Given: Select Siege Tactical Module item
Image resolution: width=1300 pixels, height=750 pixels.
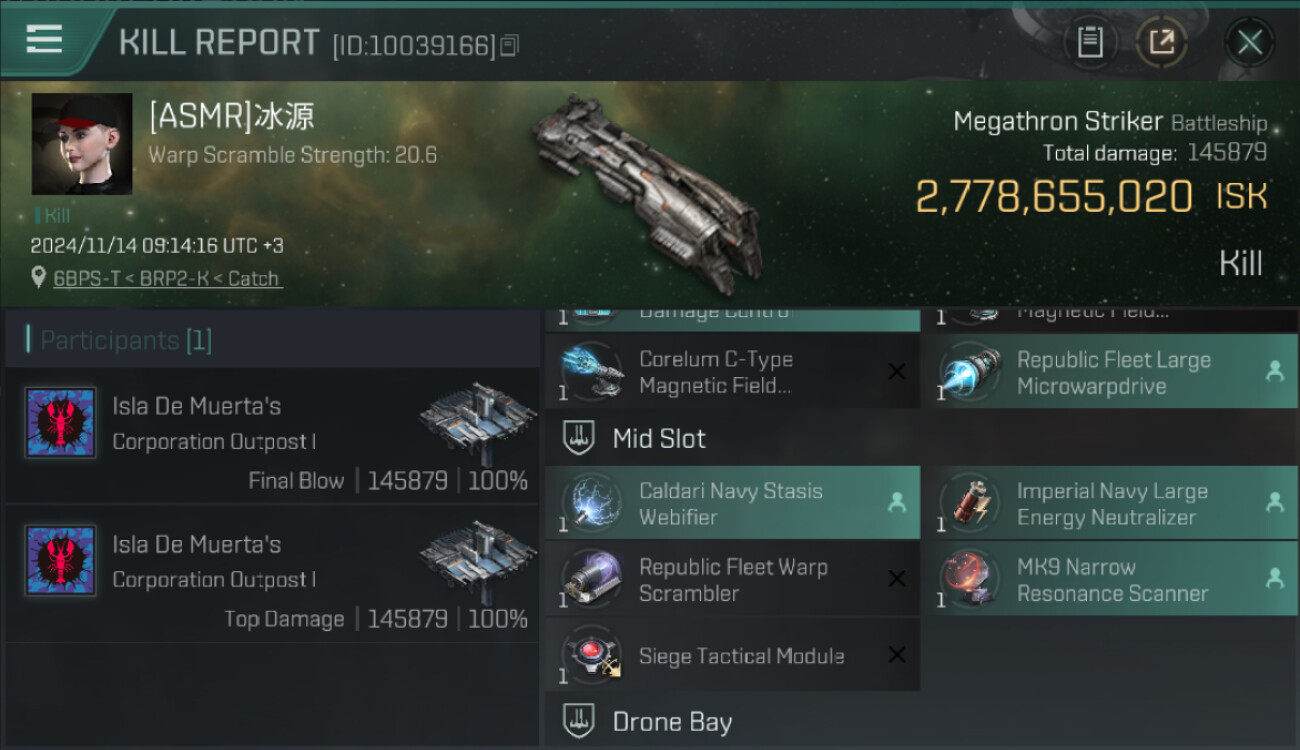Looking at the screenshot, I should (x=732, y=655).
